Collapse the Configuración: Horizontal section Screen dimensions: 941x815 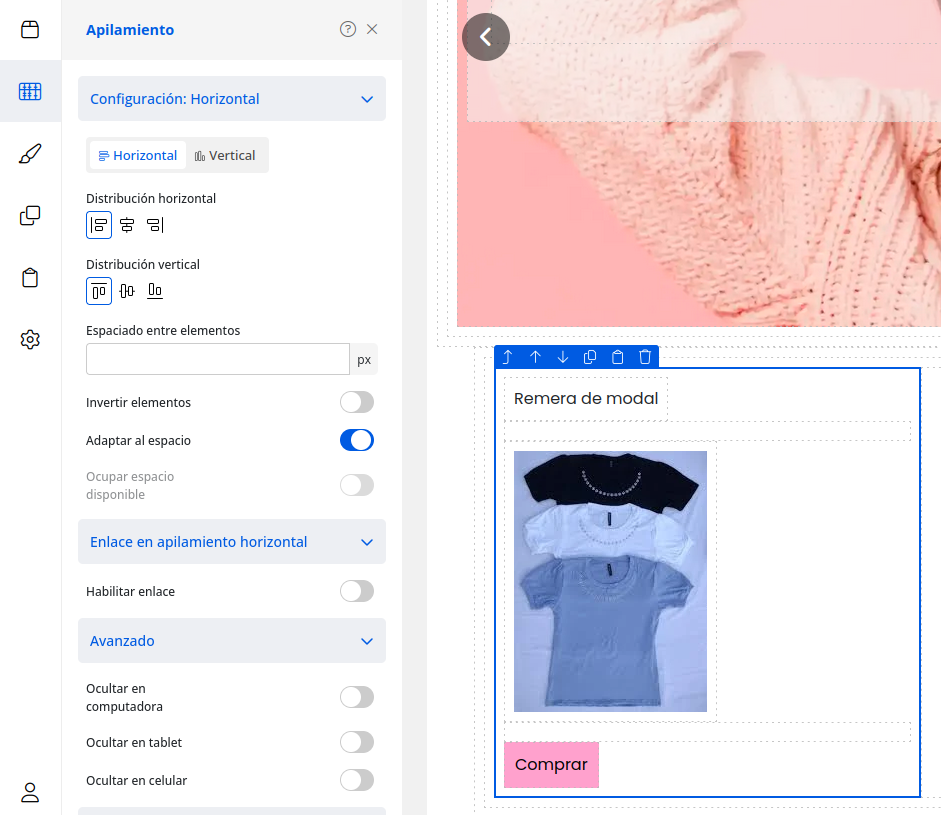[366, 99]
